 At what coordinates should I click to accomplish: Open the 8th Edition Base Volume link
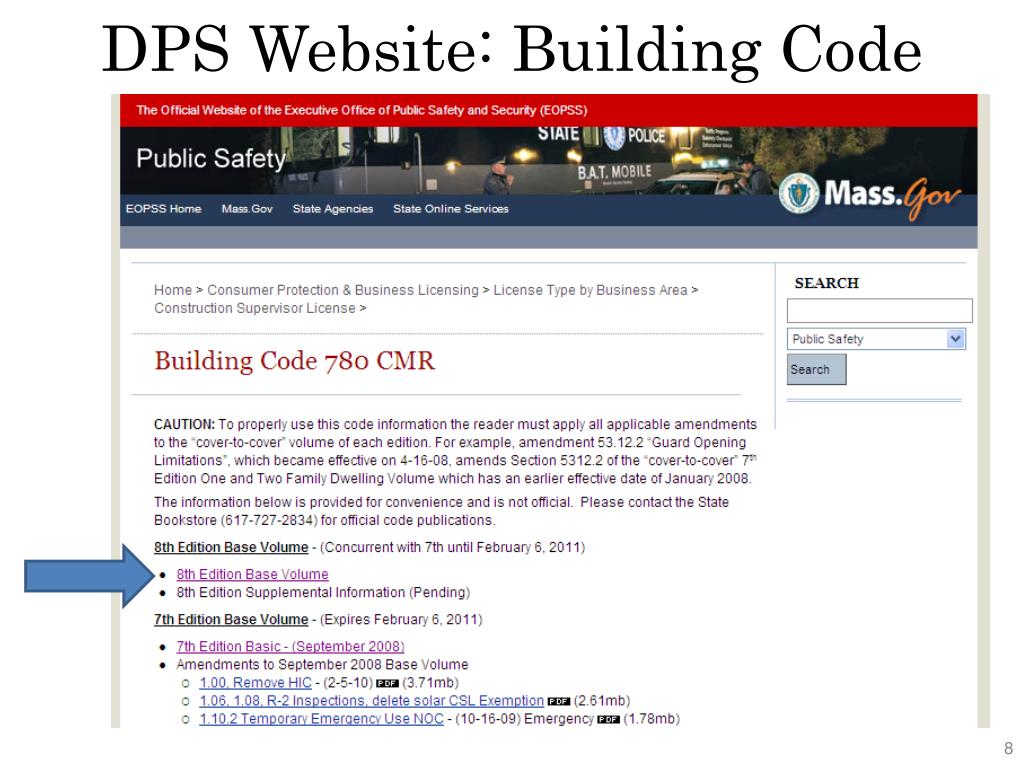250,574
